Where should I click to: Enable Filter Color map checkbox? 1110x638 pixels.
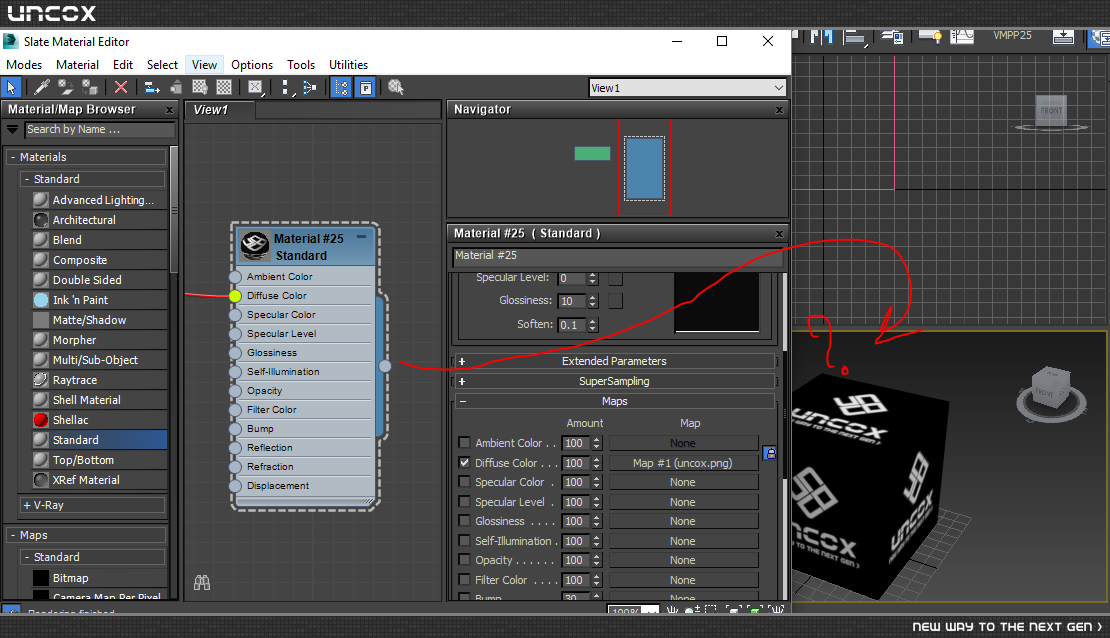[x=464, y=579]
